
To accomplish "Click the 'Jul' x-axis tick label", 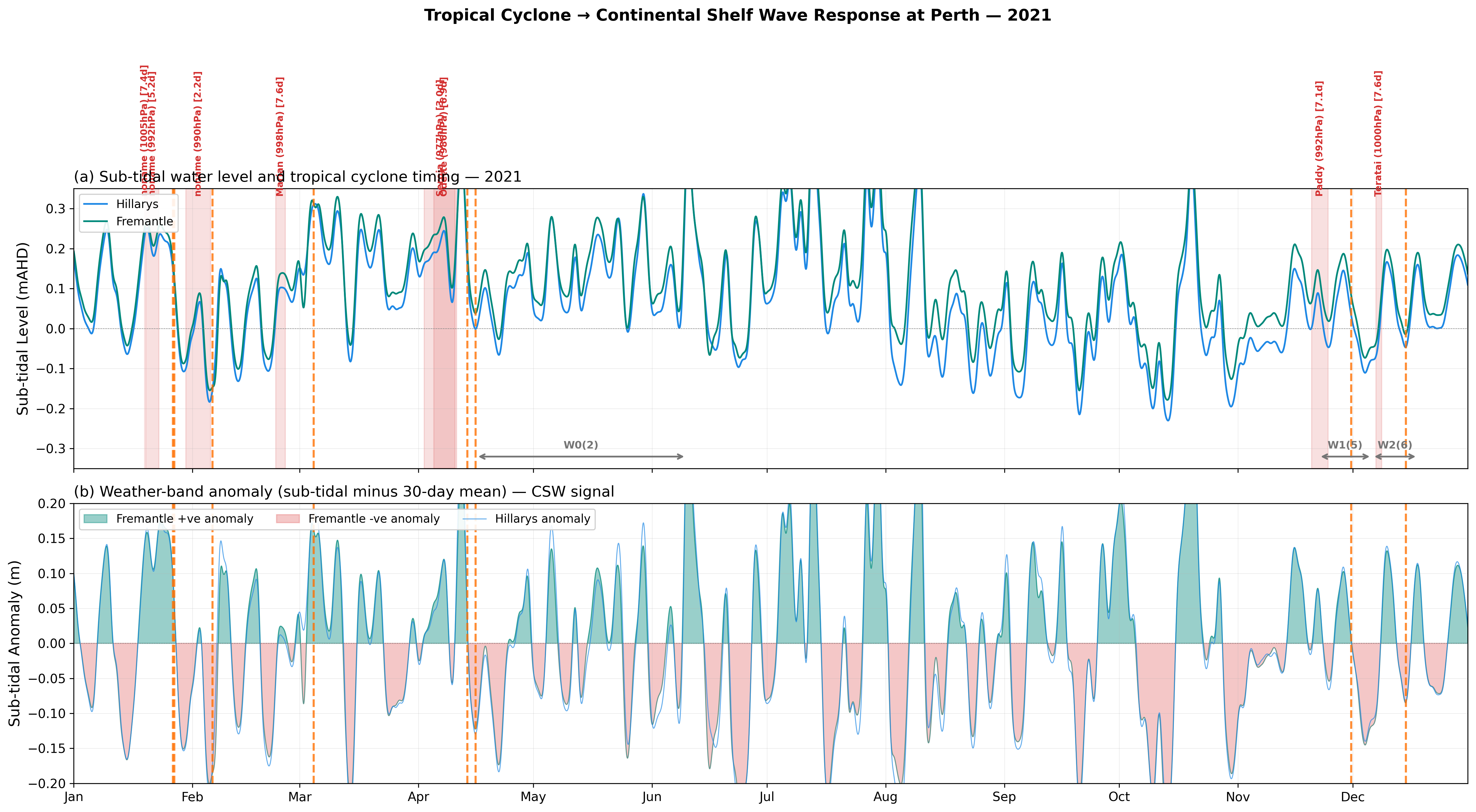I will coord(767,797).
